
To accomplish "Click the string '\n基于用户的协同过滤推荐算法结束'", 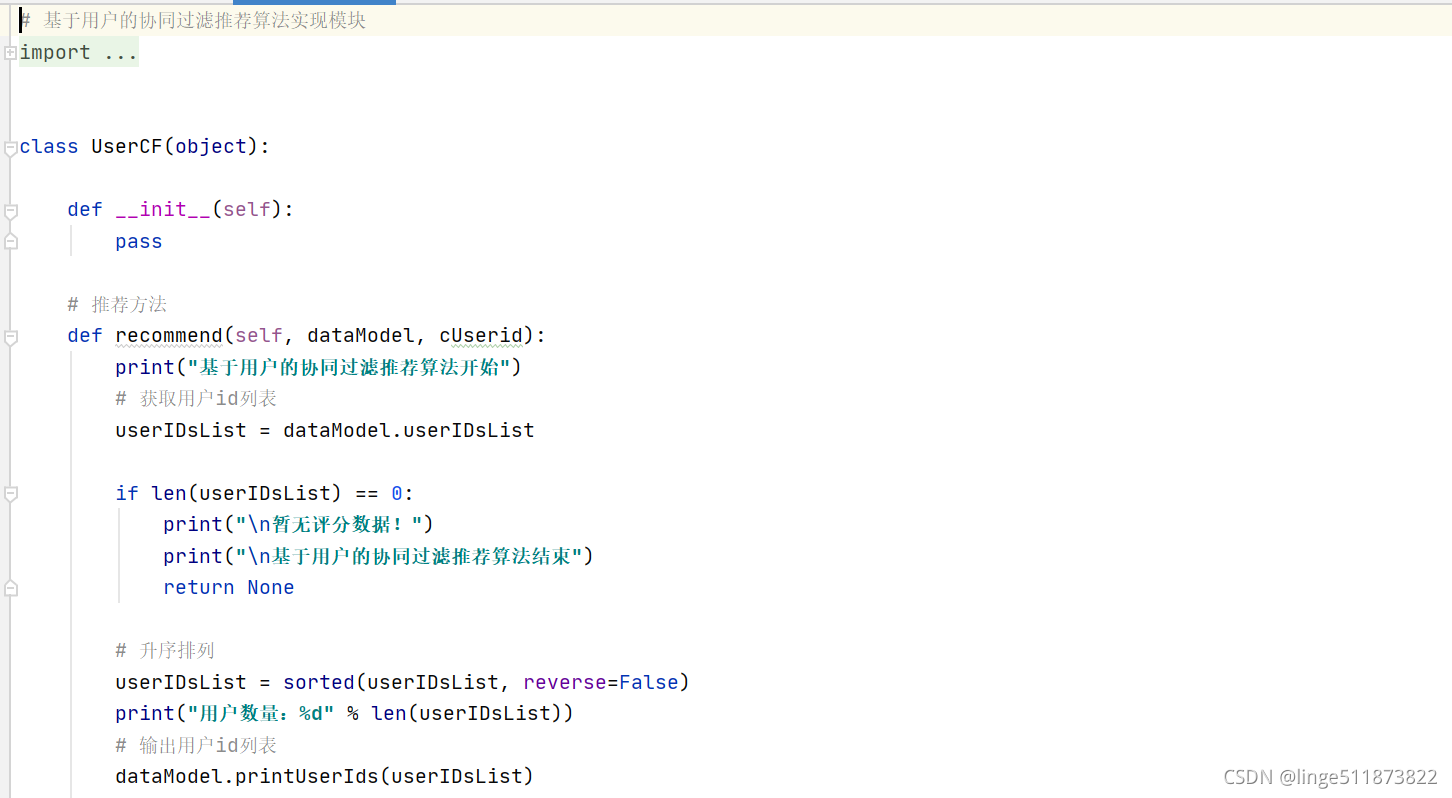I will coord(409,556).
